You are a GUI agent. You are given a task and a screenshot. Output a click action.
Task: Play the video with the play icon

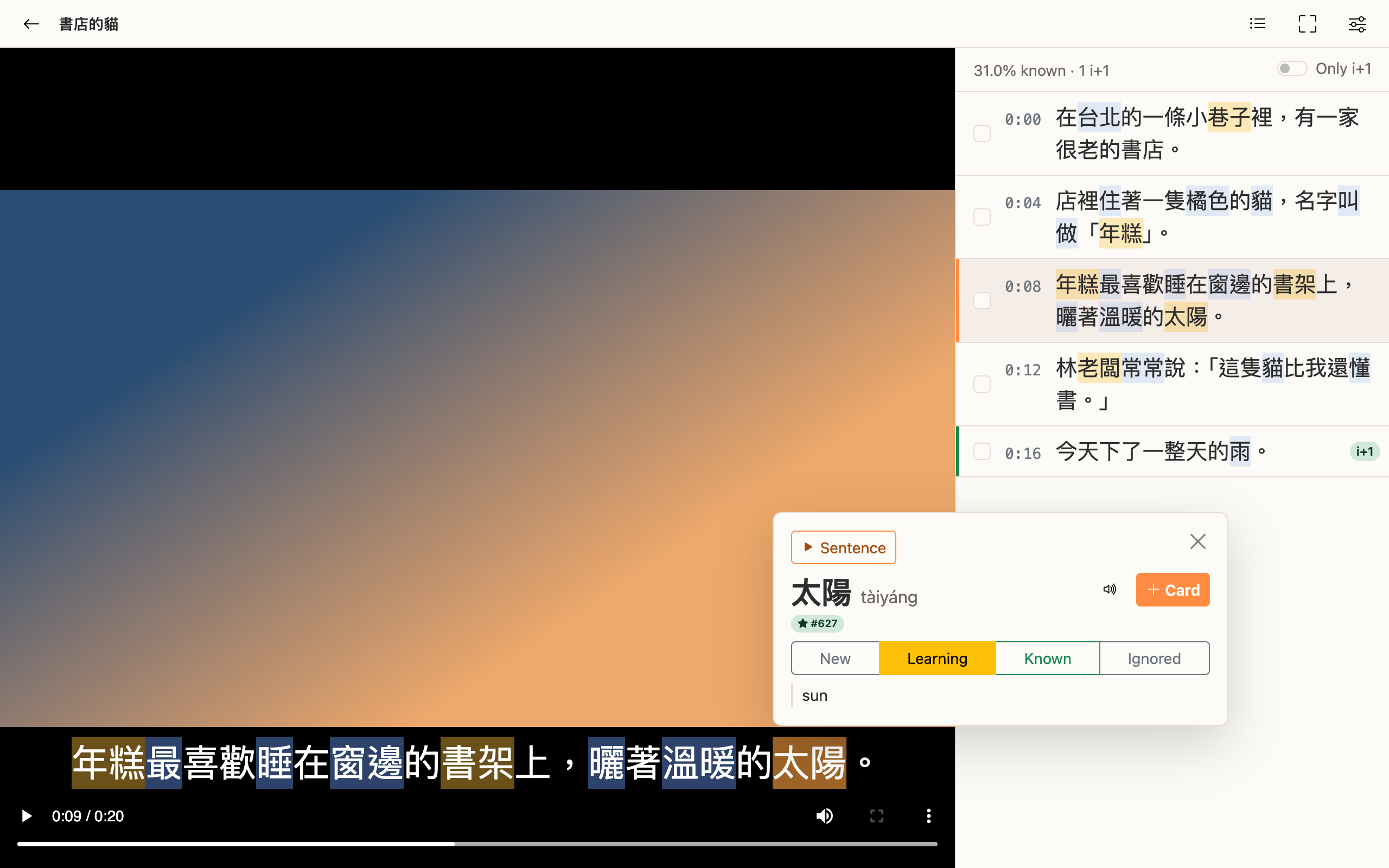point(27,816)
